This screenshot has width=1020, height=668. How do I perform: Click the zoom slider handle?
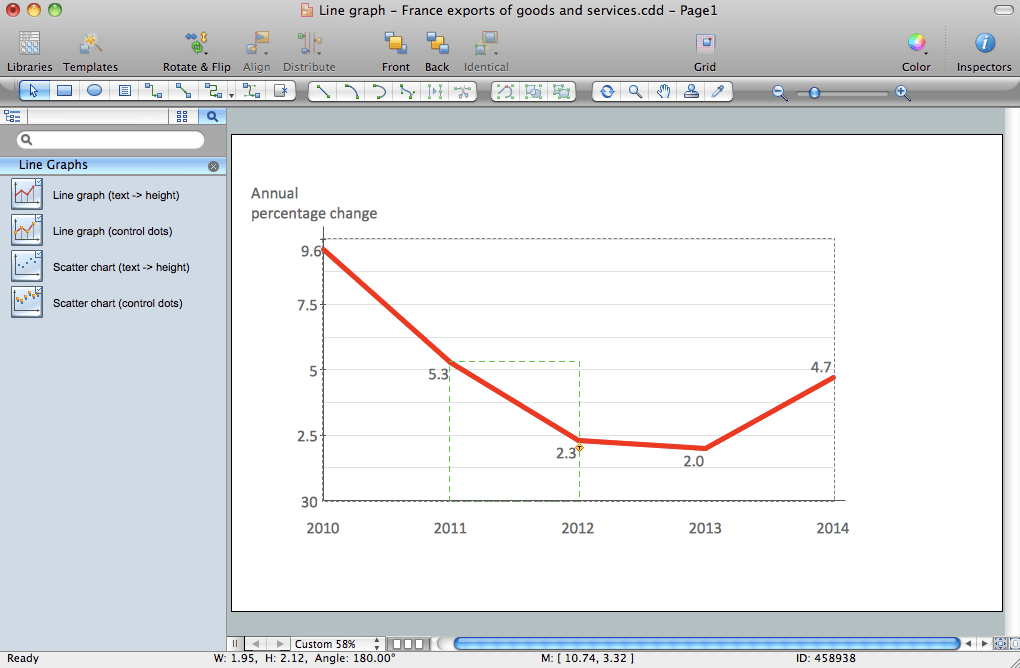(x=814, y=93)
